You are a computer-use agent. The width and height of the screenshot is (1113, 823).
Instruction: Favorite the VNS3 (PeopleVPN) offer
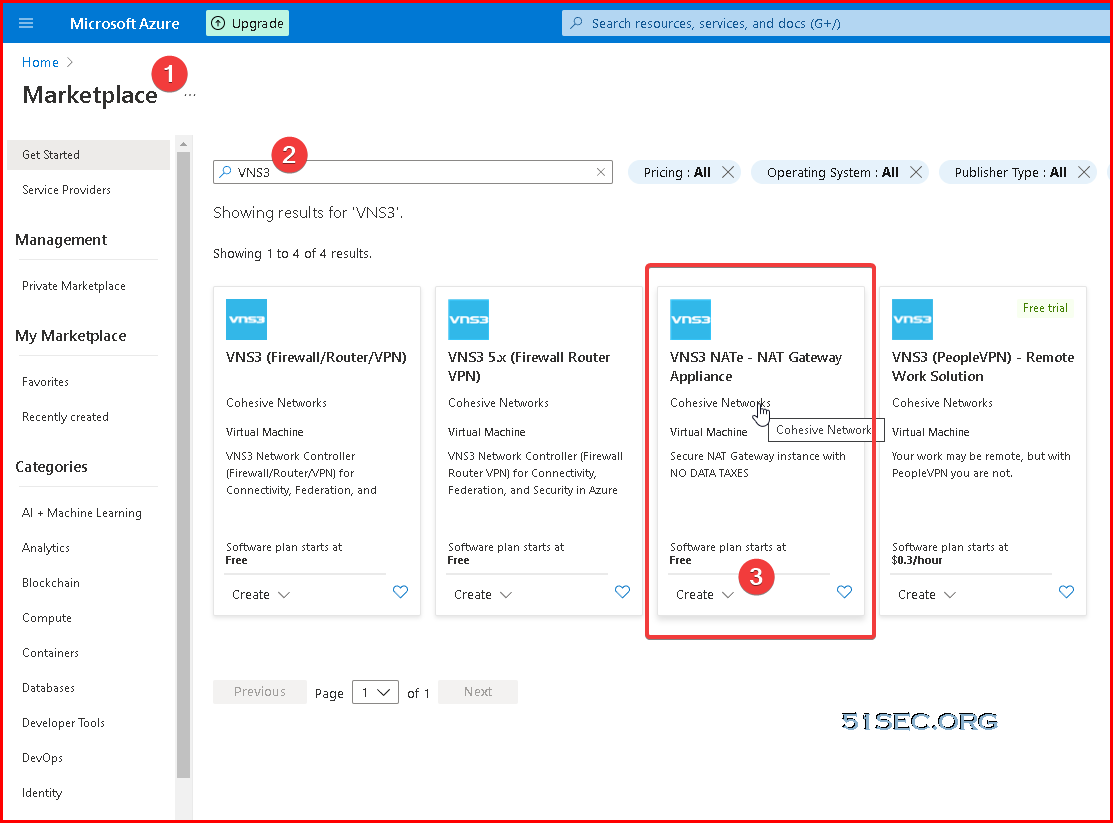(x=1066, y=592)
